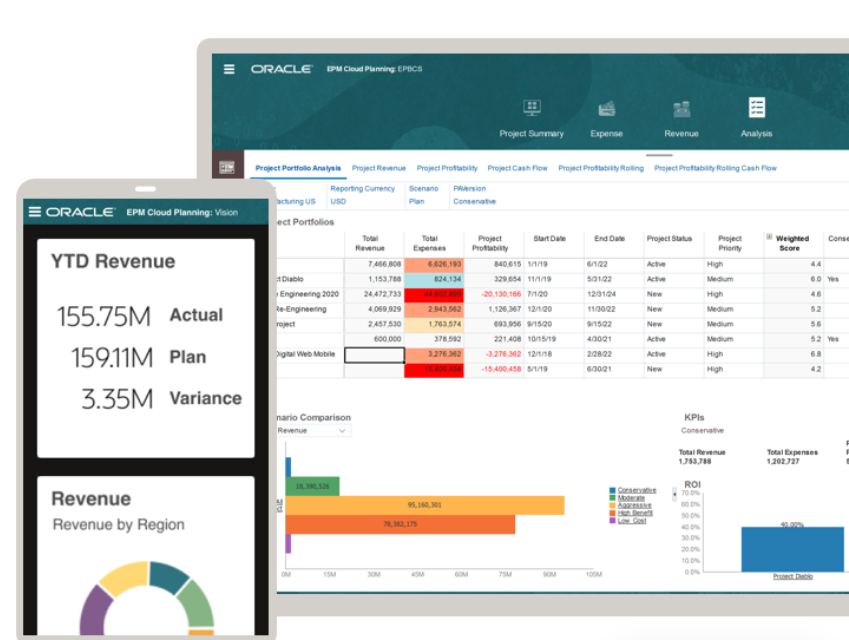Click the Expense card icon
This screenshot has height=640, width=849.
pos(606,109)
